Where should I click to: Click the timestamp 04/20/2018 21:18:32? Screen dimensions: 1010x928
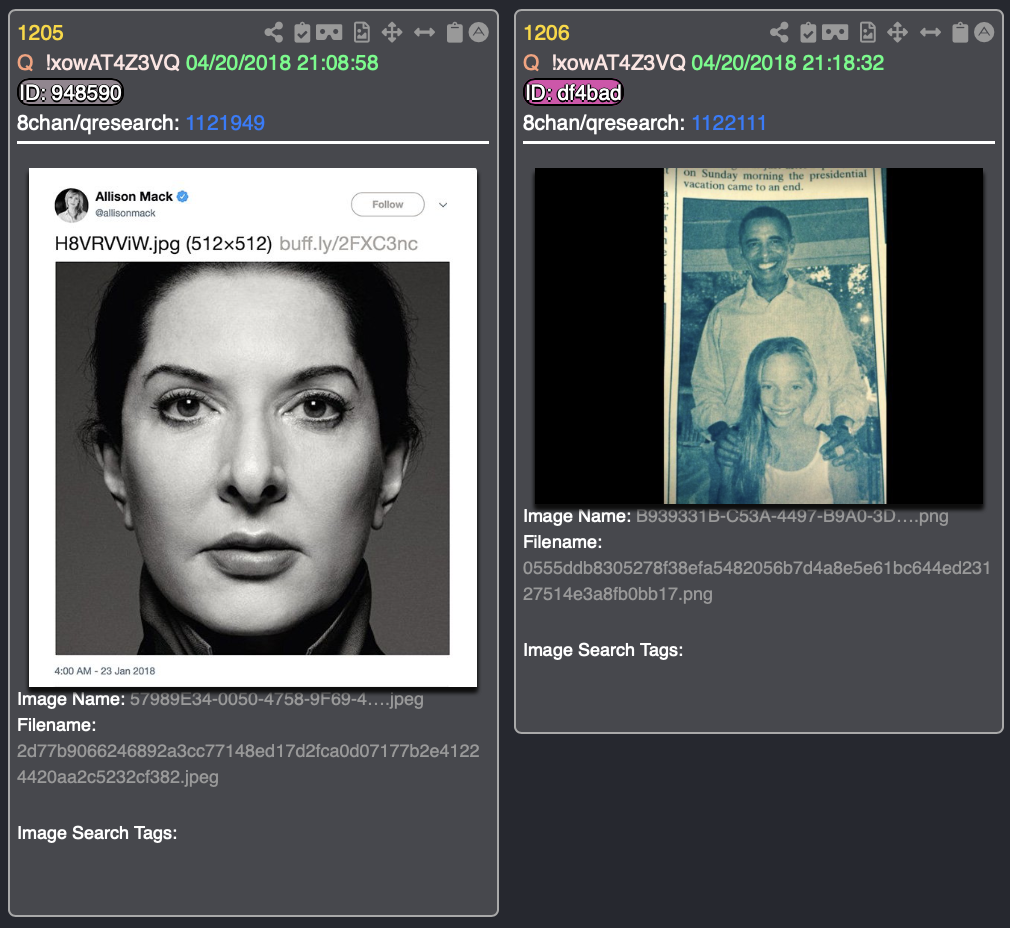click(788, 63)
